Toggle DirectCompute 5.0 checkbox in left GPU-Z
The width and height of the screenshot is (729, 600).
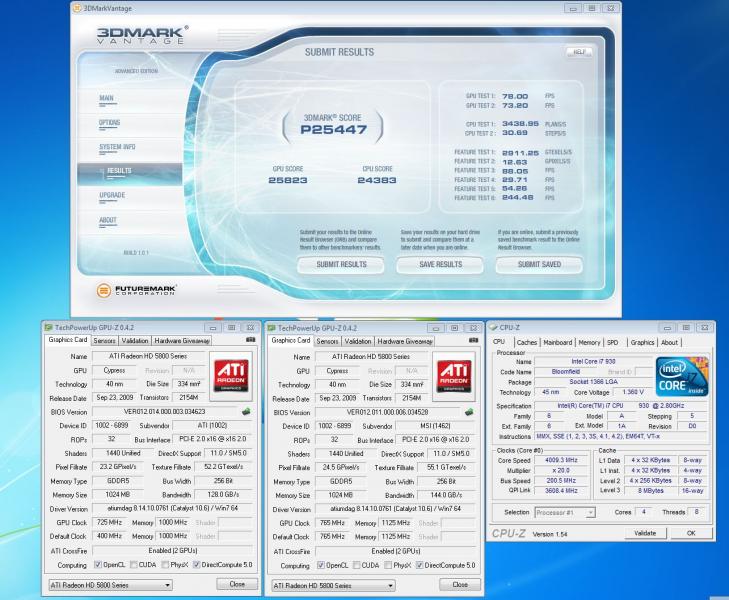[197, 565]
